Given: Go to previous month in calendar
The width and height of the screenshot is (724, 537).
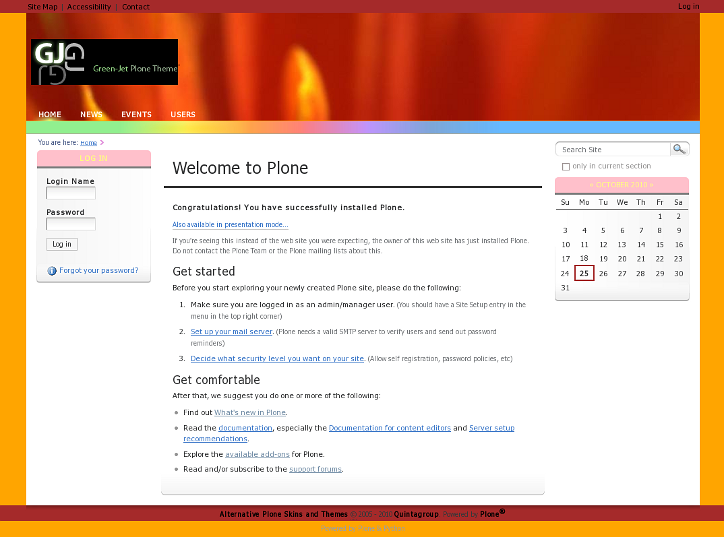Looking at the screenshot, I should (591, 185).
